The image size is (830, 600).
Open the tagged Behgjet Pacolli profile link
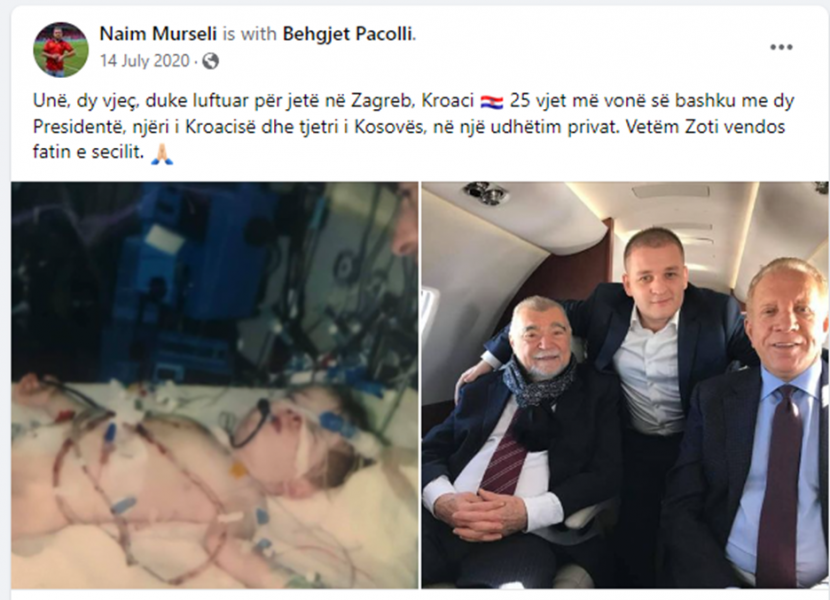tap(347, 34)
